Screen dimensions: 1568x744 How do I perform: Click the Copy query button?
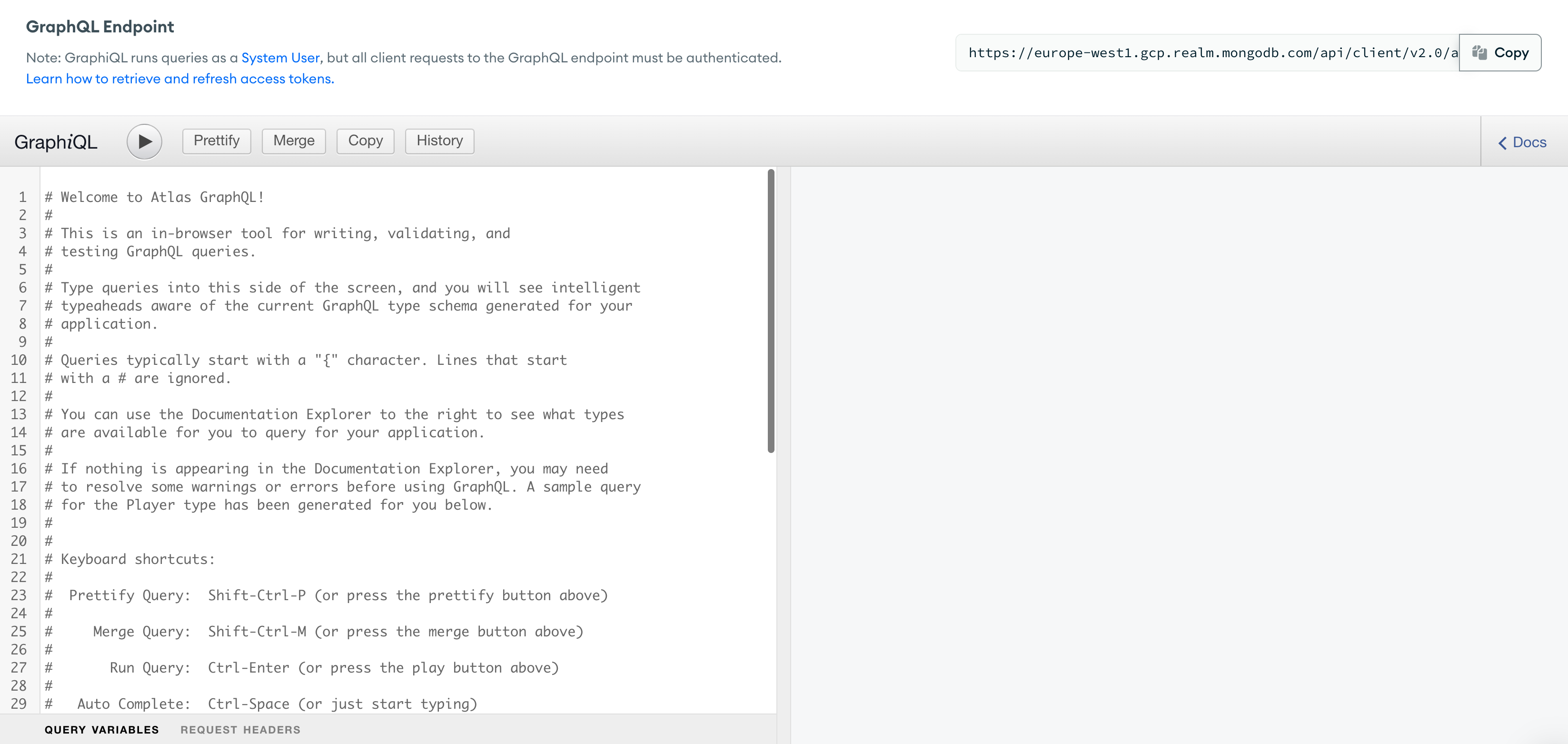(365, 140)
